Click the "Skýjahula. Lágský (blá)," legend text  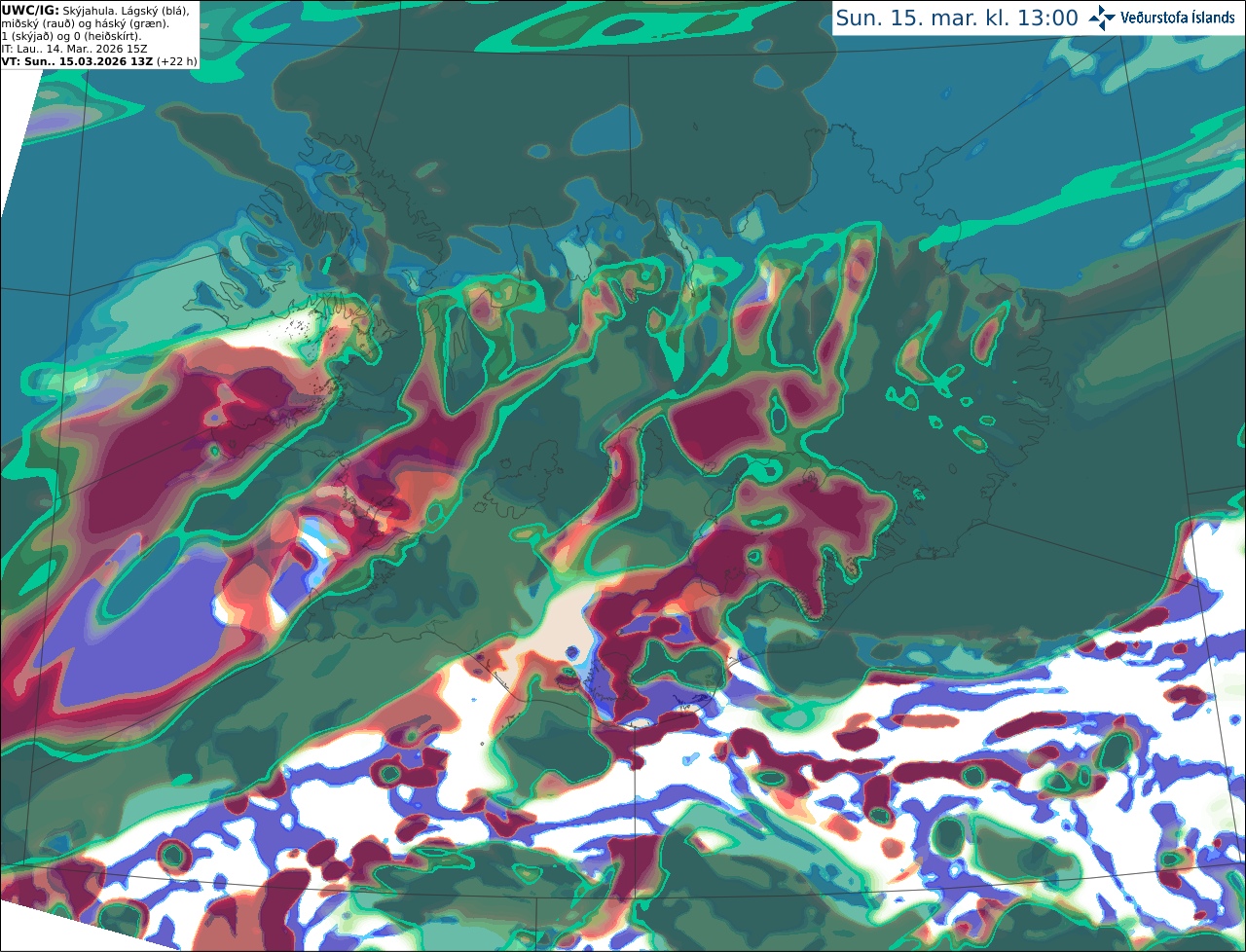(126, 11)
